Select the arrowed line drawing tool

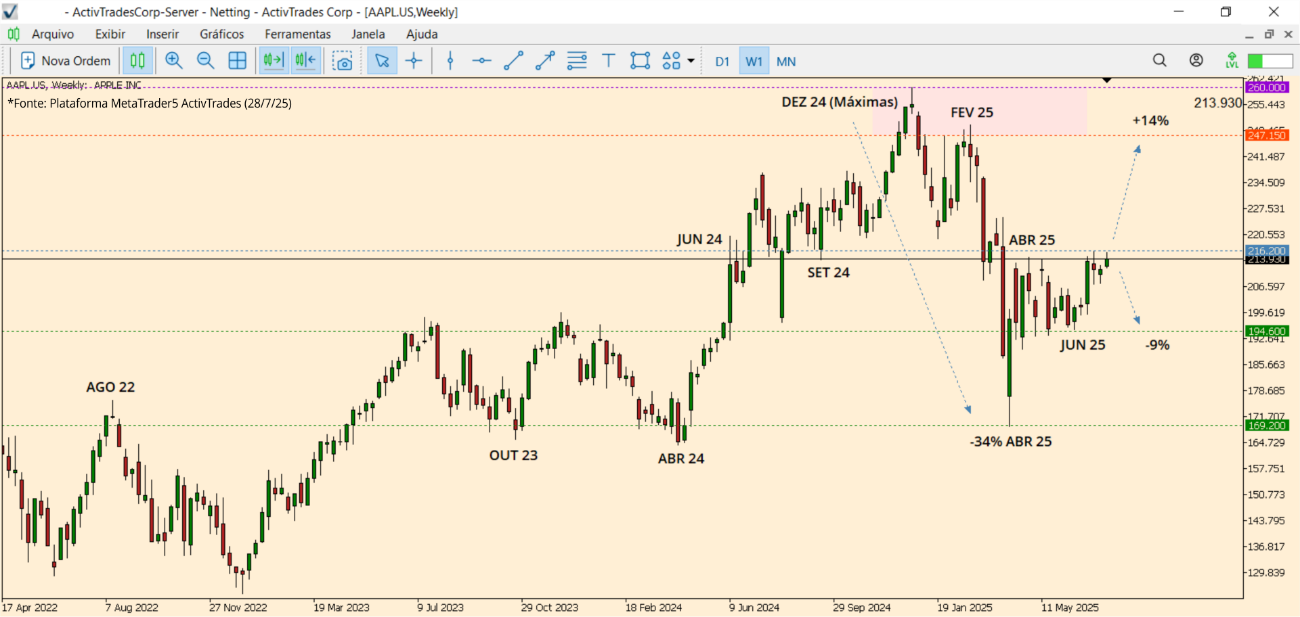point(545,60)
